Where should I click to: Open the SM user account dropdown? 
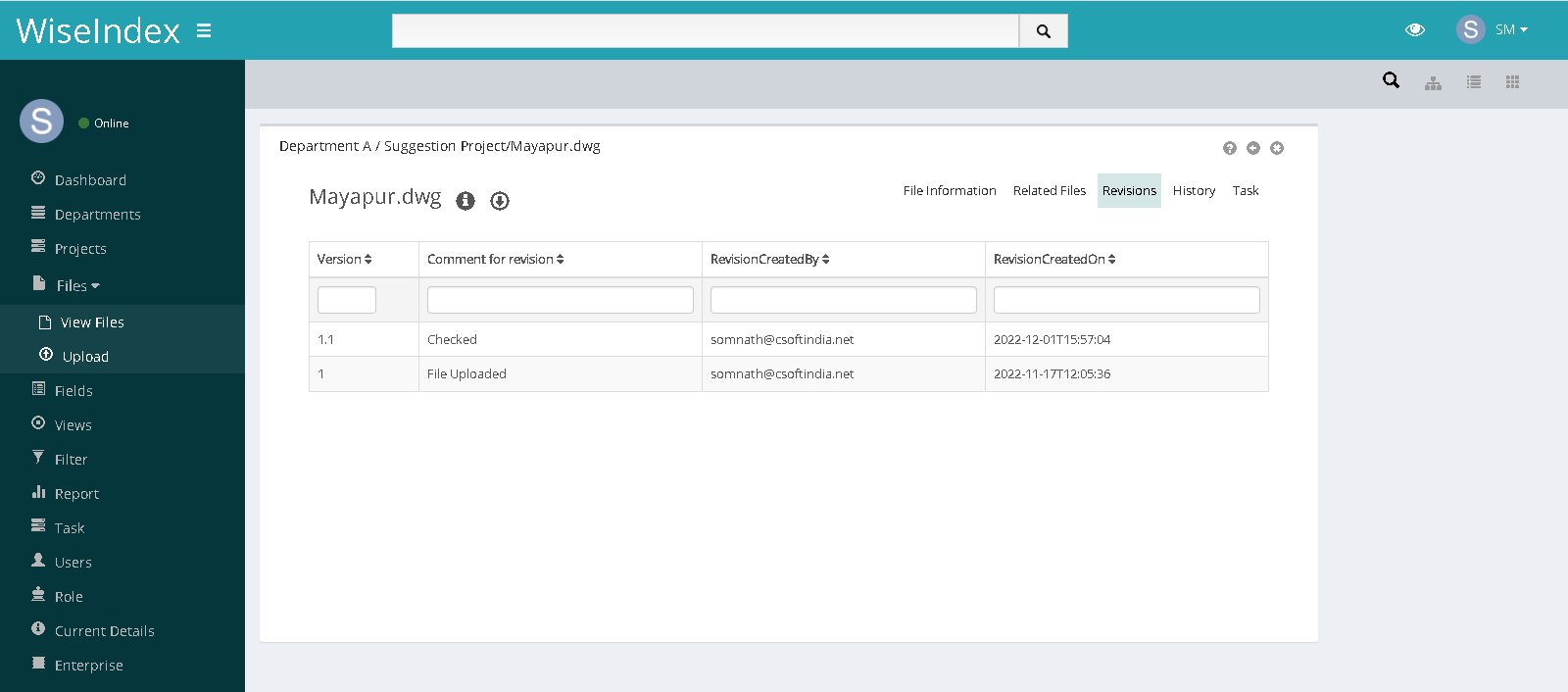coord(1493,30)
